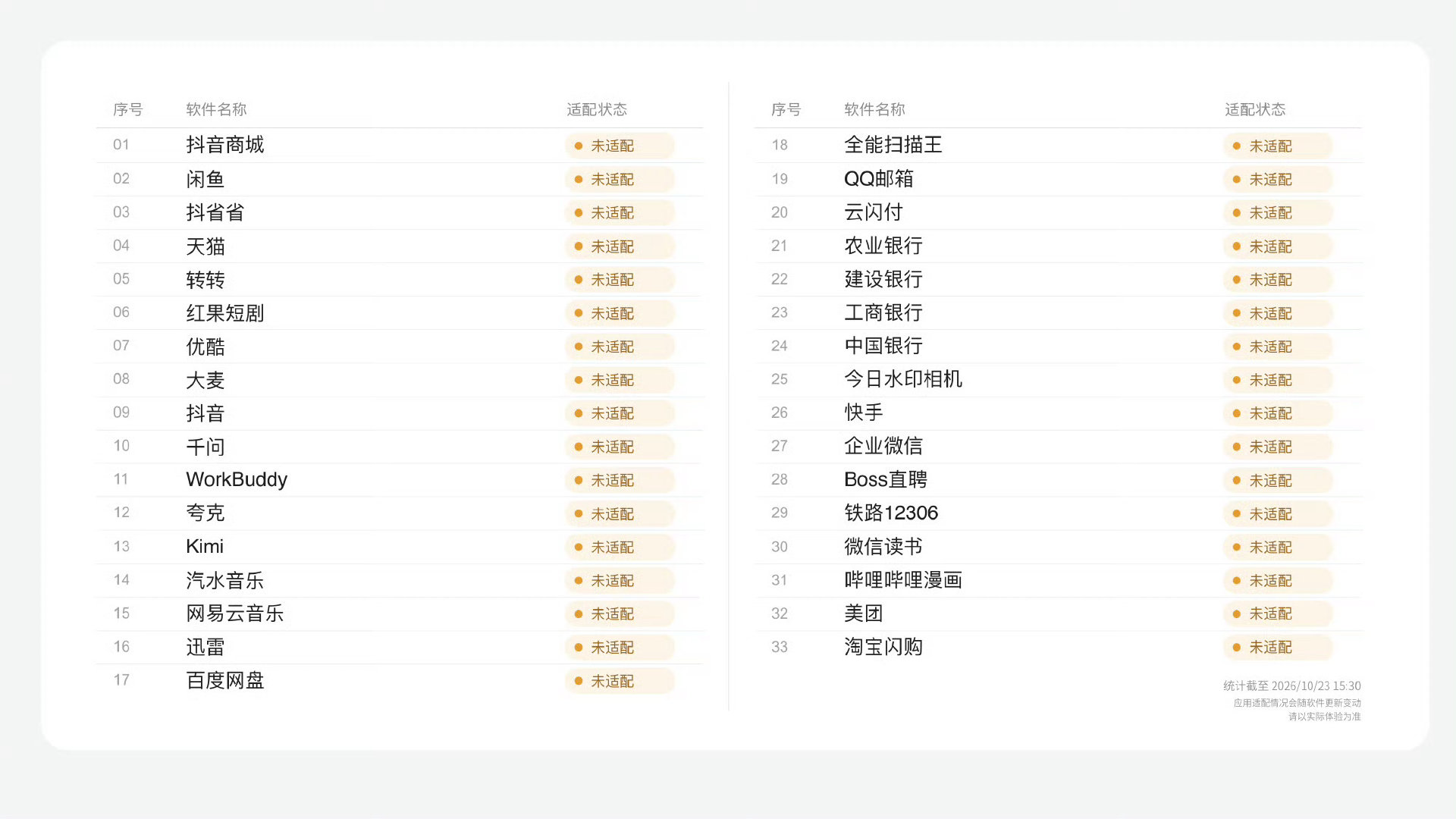This screenshot has height=819, width=1456.
Task: Click the 迅雷 row name
Action: point(206,647)
